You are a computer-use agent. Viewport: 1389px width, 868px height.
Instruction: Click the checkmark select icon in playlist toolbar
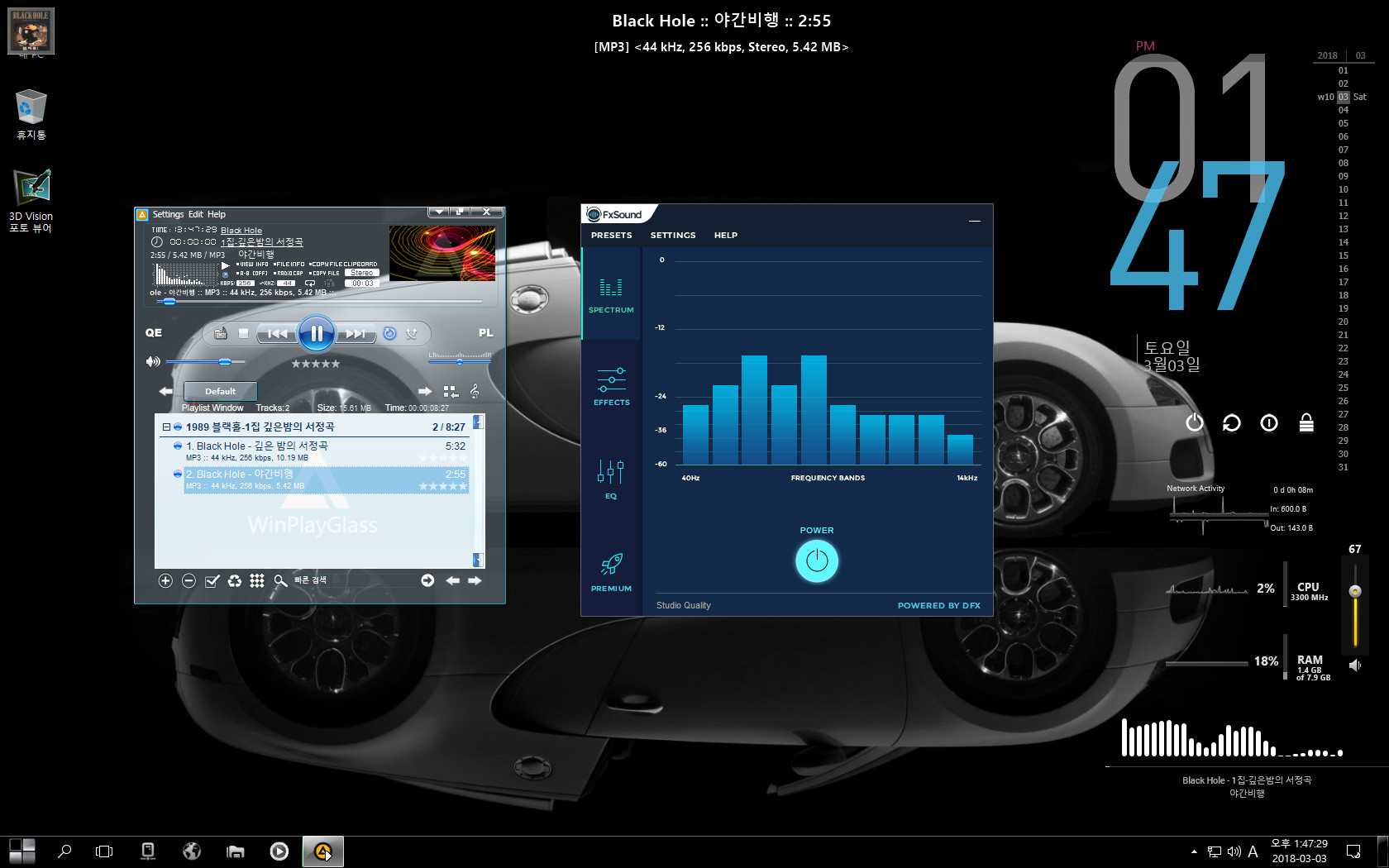[x=212, y=581]
